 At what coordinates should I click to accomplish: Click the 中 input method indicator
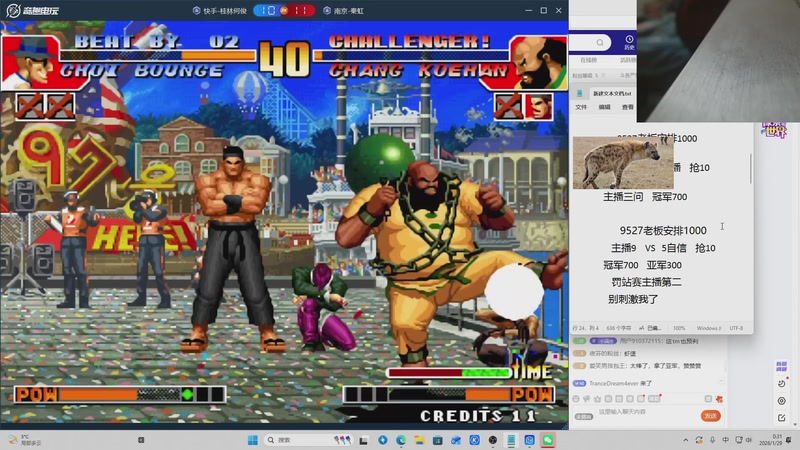coord(725,440)
